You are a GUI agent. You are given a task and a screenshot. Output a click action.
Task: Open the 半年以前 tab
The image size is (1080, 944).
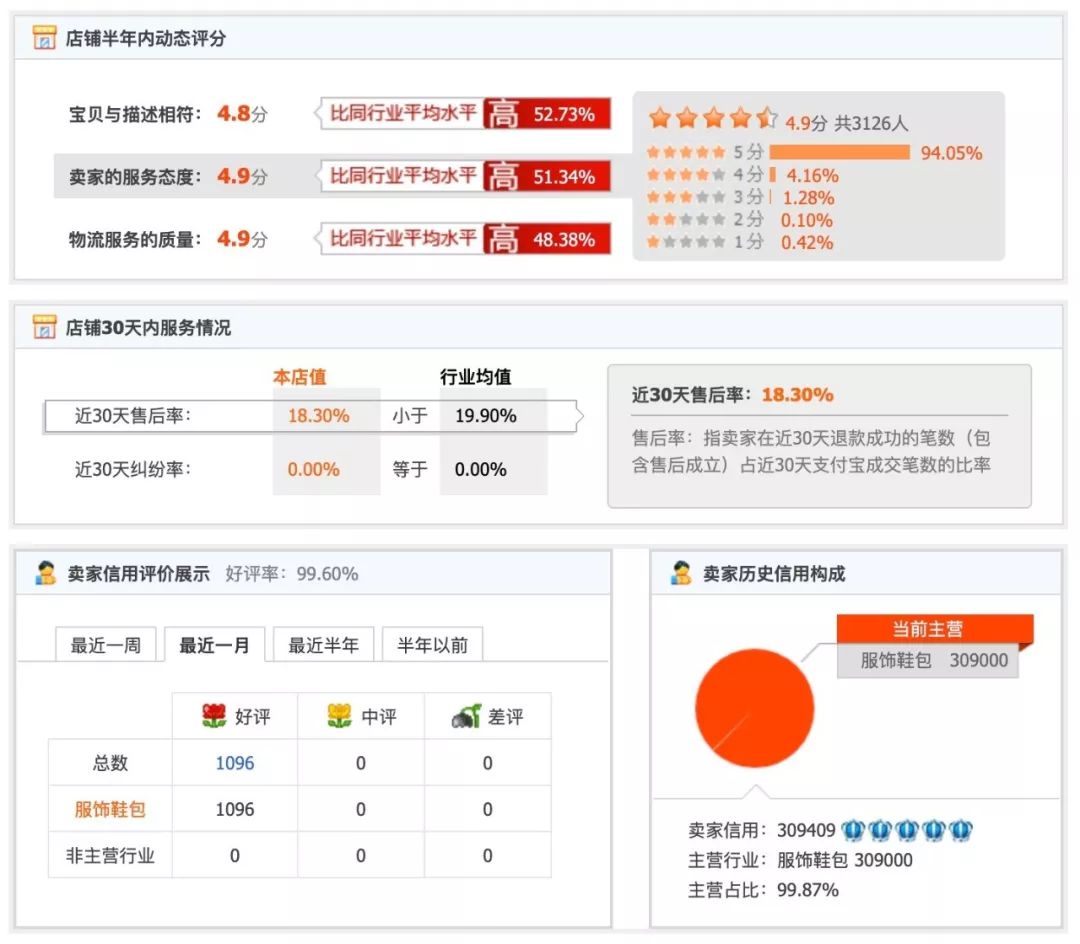(x=431, y=644)
